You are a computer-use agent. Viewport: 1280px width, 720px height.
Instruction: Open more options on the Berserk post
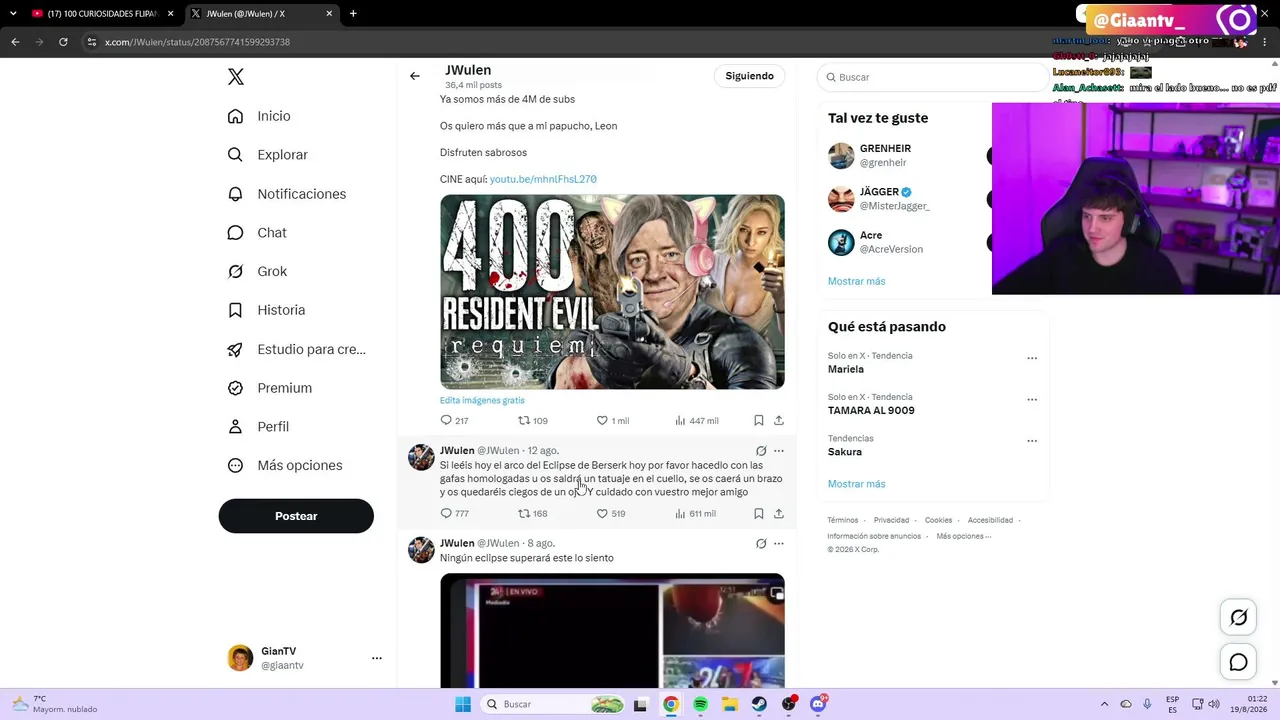(779, 451)
